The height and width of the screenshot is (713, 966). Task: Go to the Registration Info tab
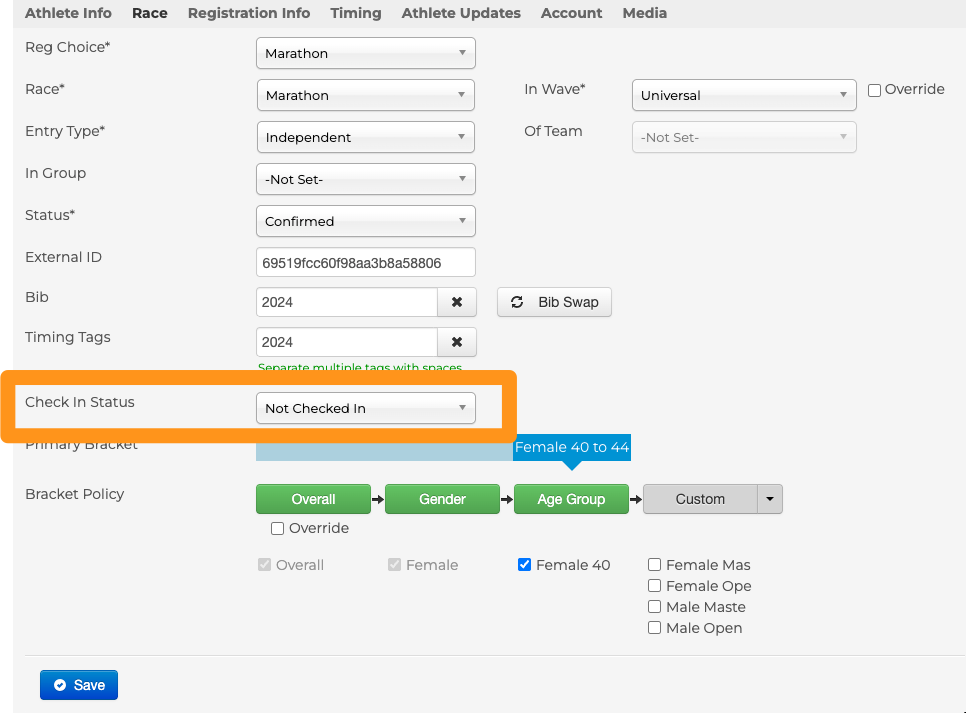(249, 13)
